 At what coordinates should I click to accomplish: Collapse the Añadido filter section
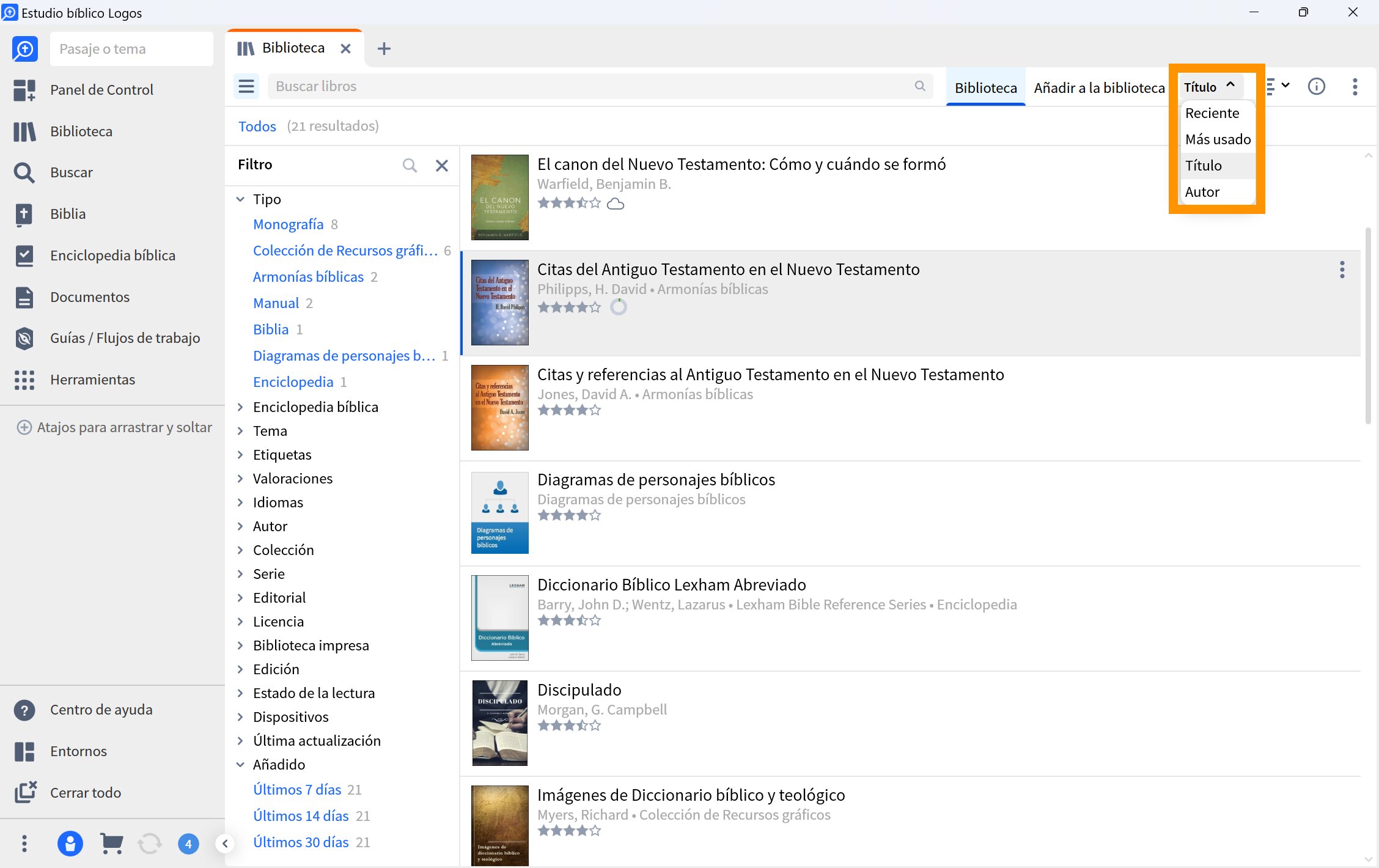coord(240,765)
